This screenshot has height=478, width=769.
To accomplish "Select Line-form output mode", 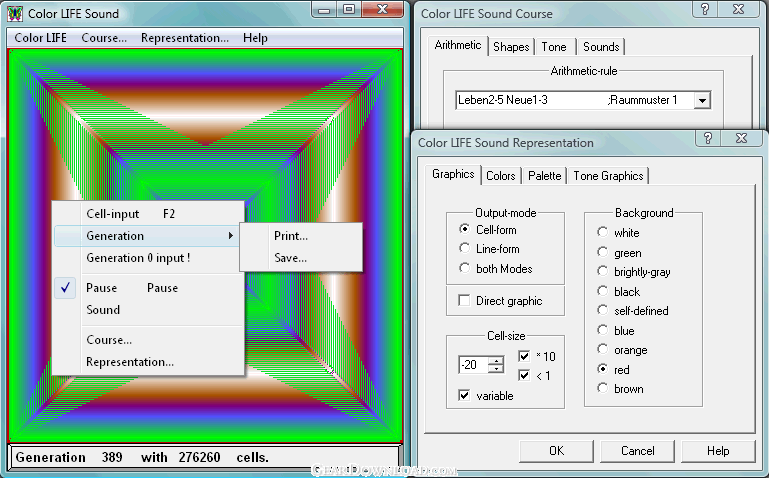I will tap(489, 249).
